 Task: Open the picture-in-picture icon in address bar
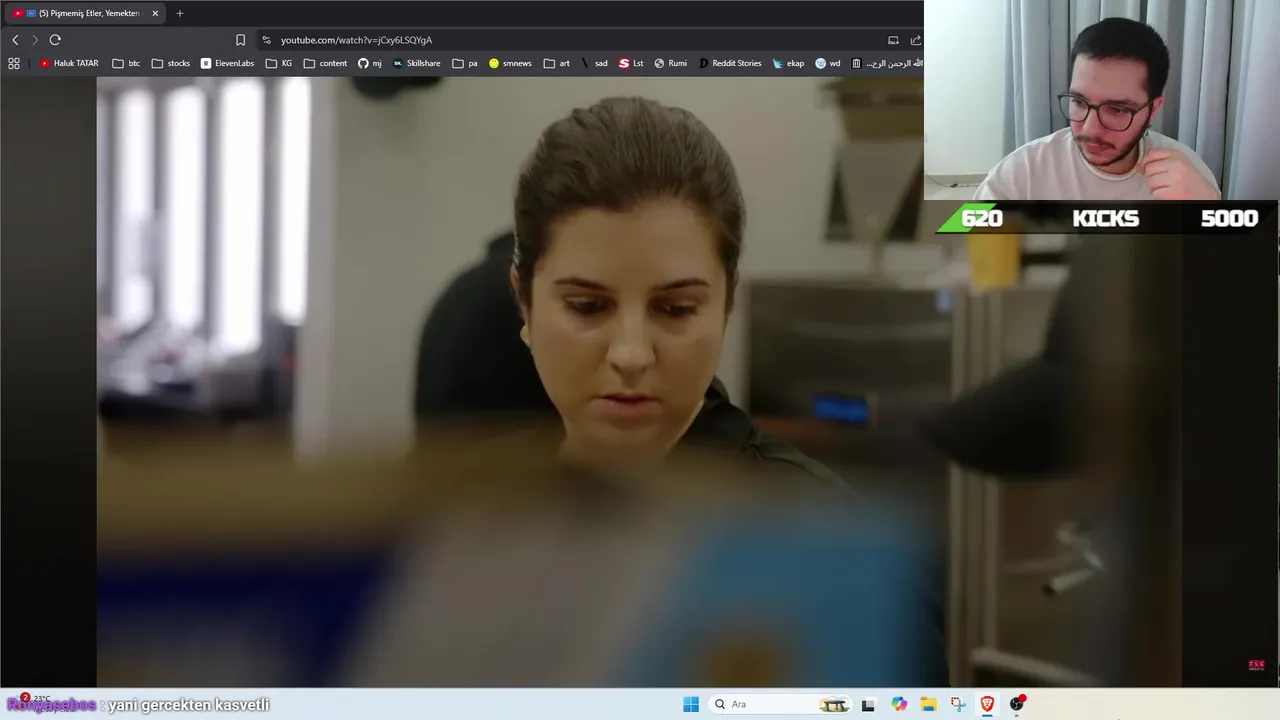click(x=893, y=40)
